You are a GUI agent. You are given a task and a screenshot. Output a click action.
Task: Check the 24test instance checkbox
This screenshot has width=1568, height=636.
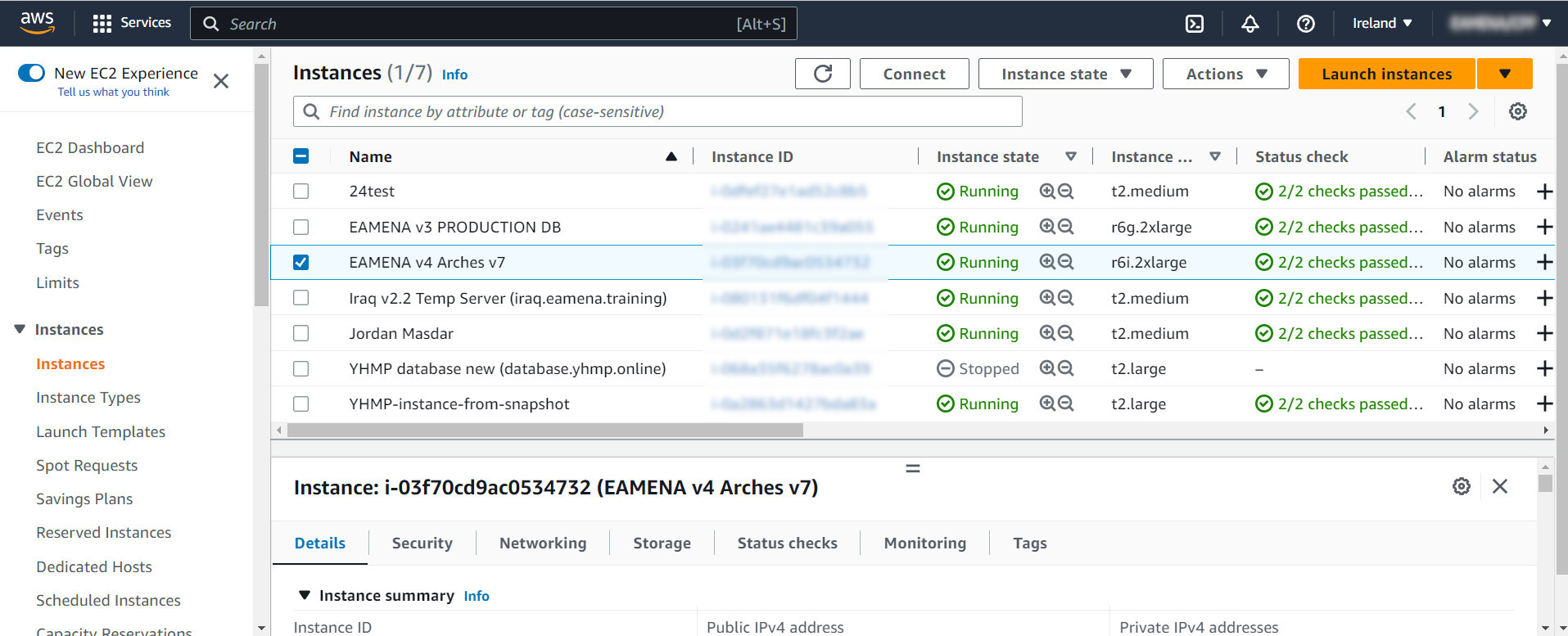pos(301,191)
